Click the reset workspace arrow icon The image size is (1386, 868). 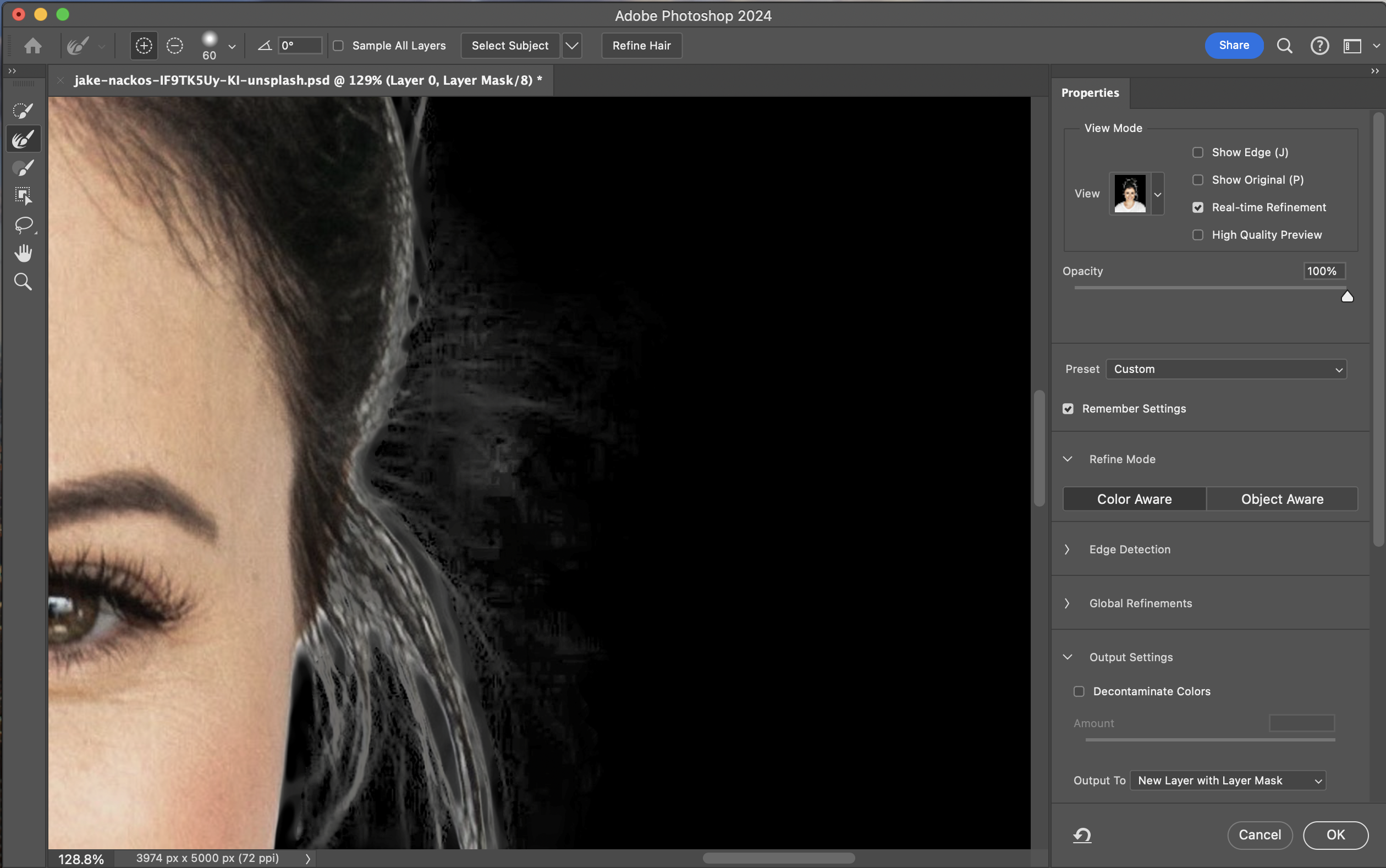point(1082,834)
